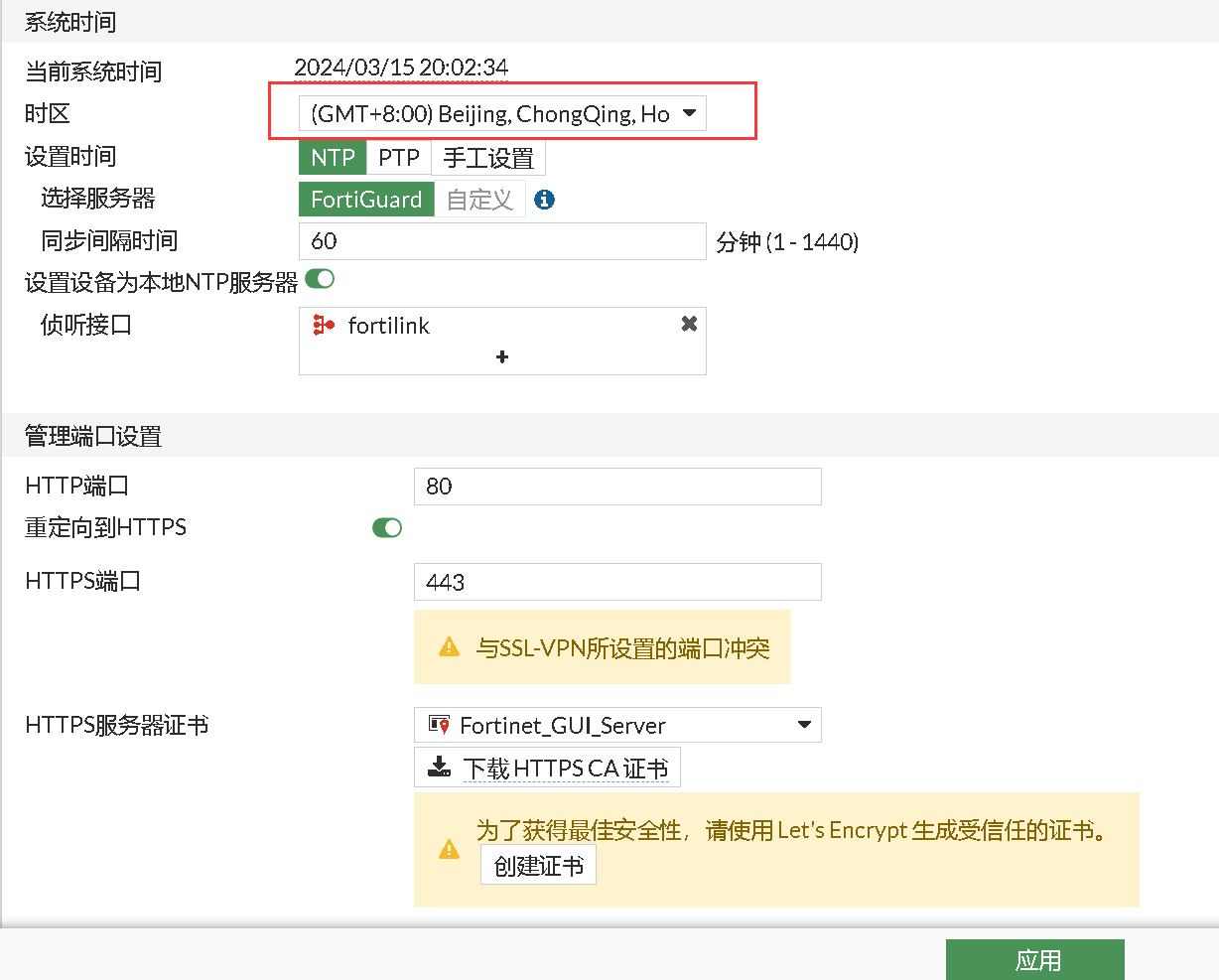The image size is (1219, 980).
Task: Choose 自定义 server option
Action: click(x=479, y=200)
